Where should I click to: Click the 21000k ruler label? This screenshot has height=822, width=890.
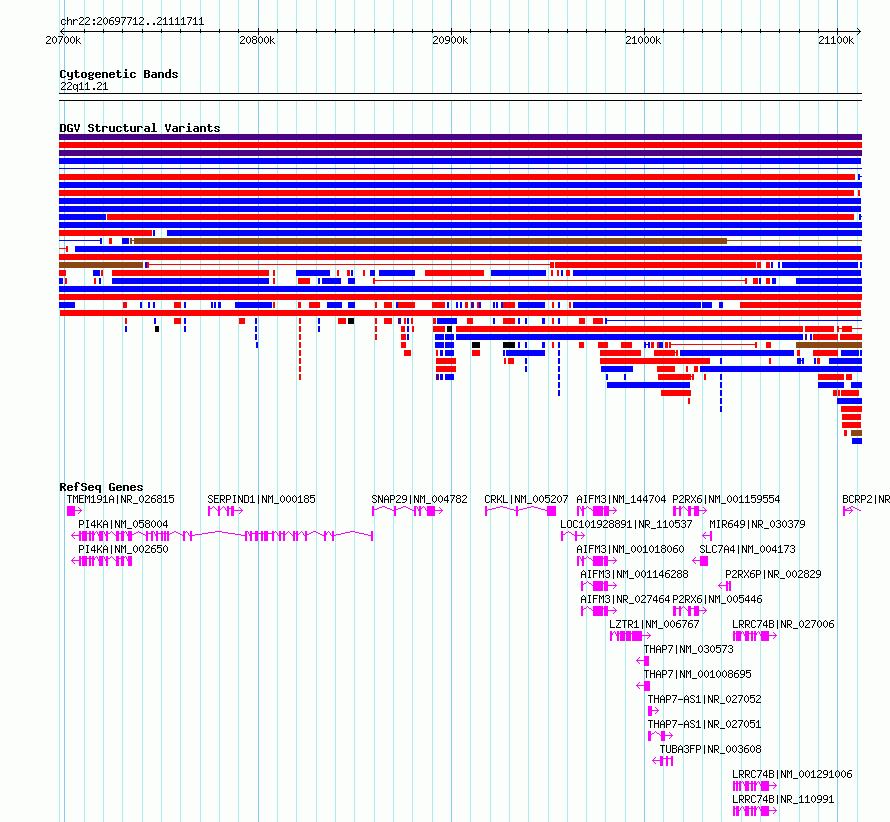(643, 40)
